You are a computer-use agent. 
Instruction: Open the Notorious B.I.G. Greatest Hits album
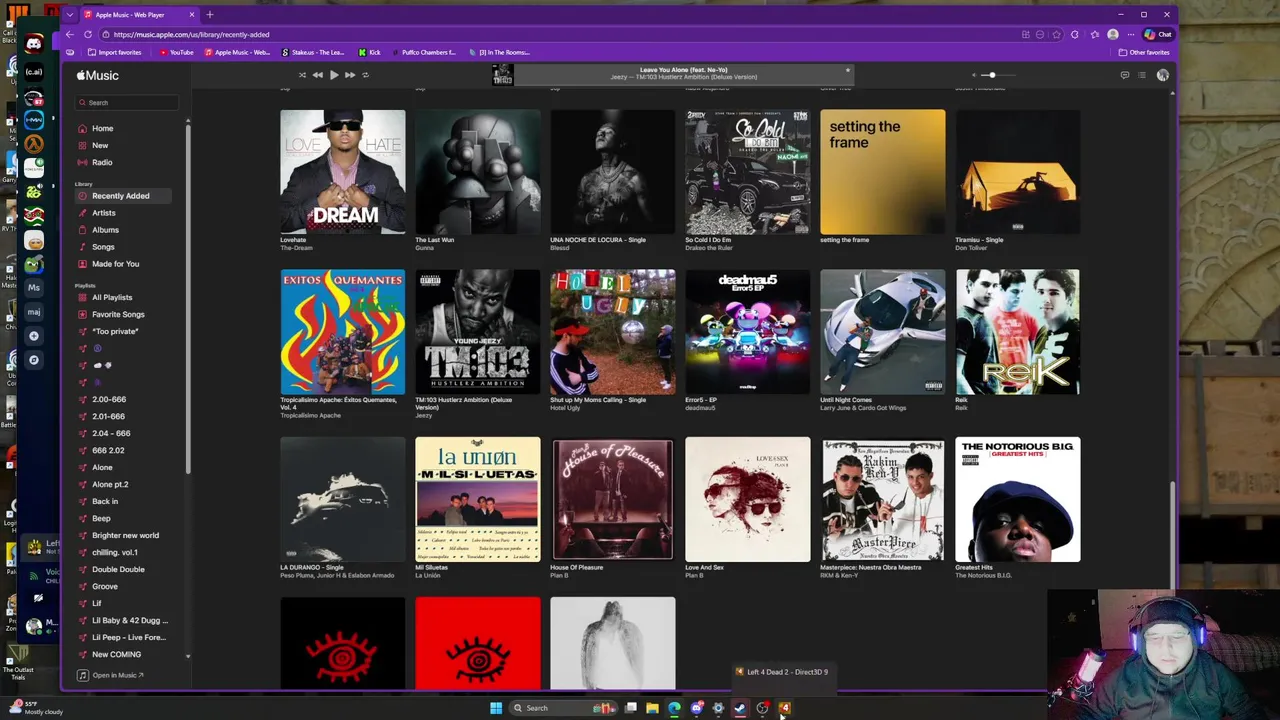coord(1018,499)
